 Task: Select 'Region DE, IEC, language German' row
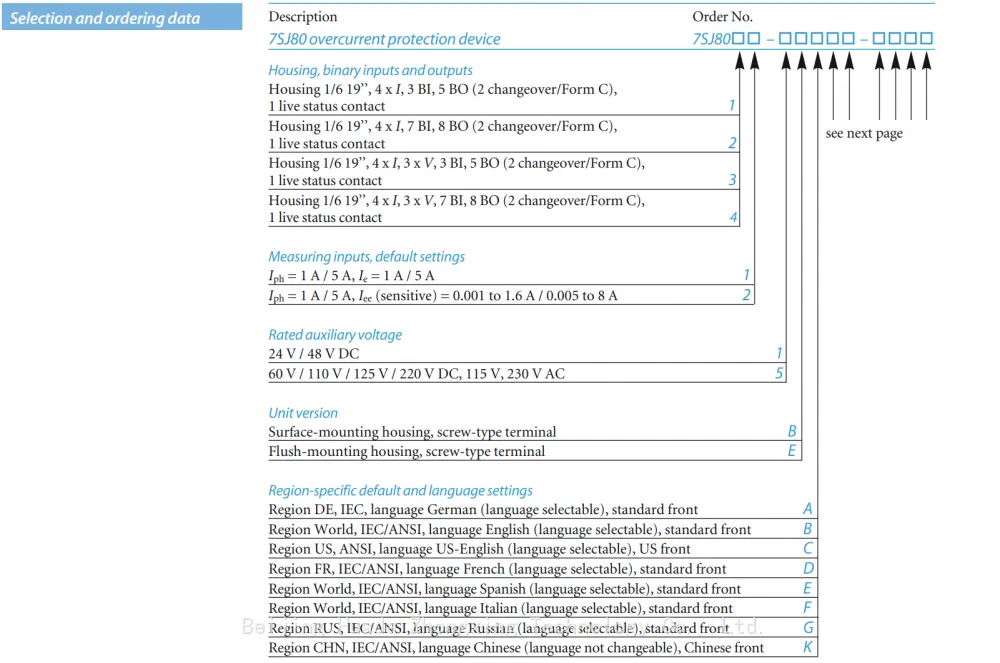point(543,509)
